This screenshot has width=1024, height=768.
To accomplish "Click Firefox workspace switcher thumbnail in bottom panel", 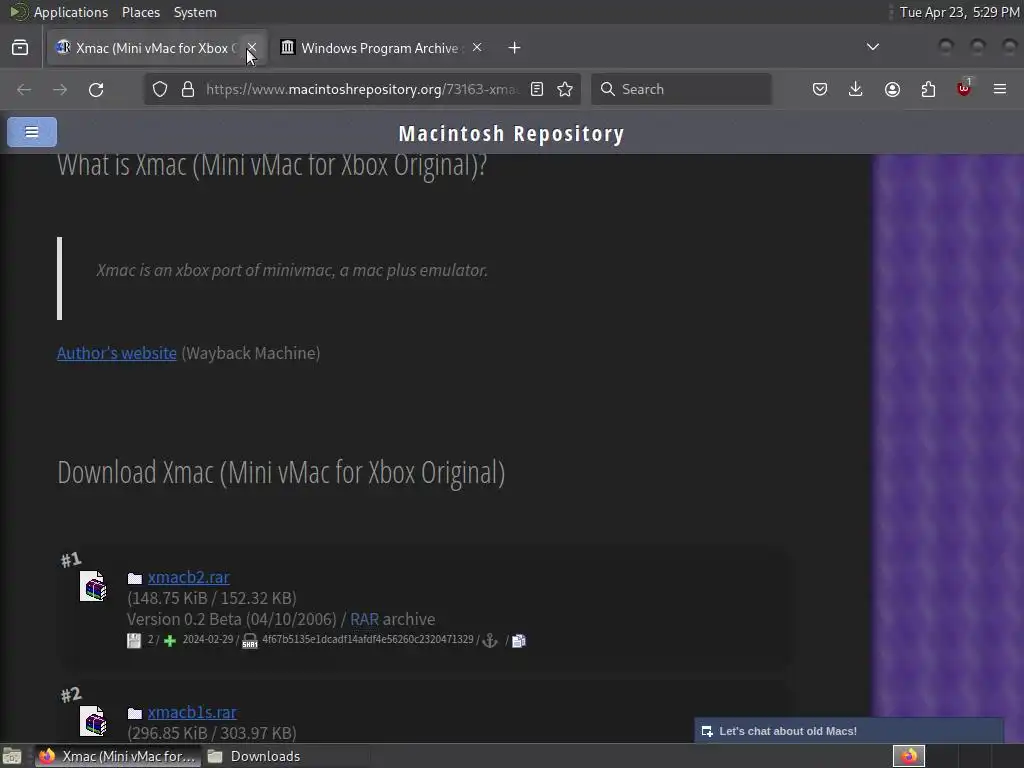I will [909, 756].
